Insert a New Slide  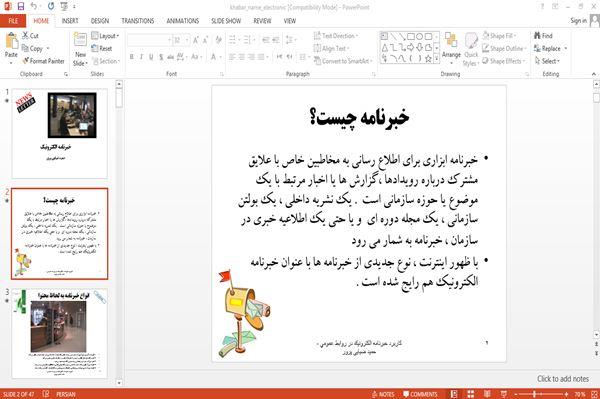[x=80, y=50]
